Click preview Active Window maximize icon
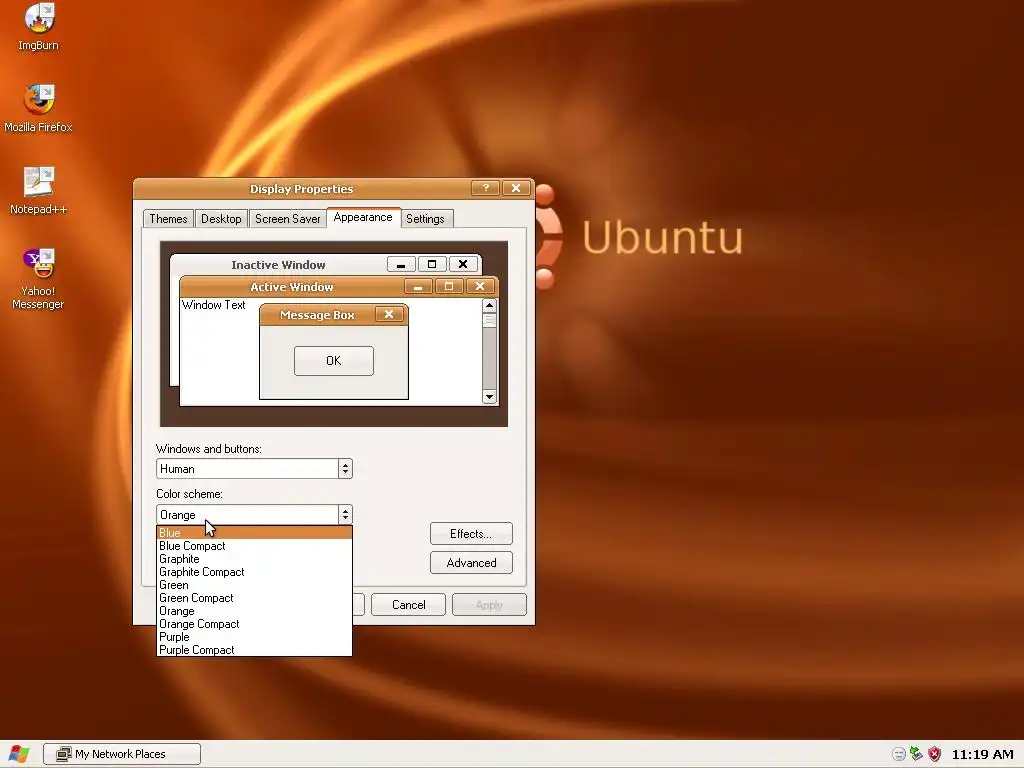This screenshot has height=768, width=1024. (x=449, y=286)
